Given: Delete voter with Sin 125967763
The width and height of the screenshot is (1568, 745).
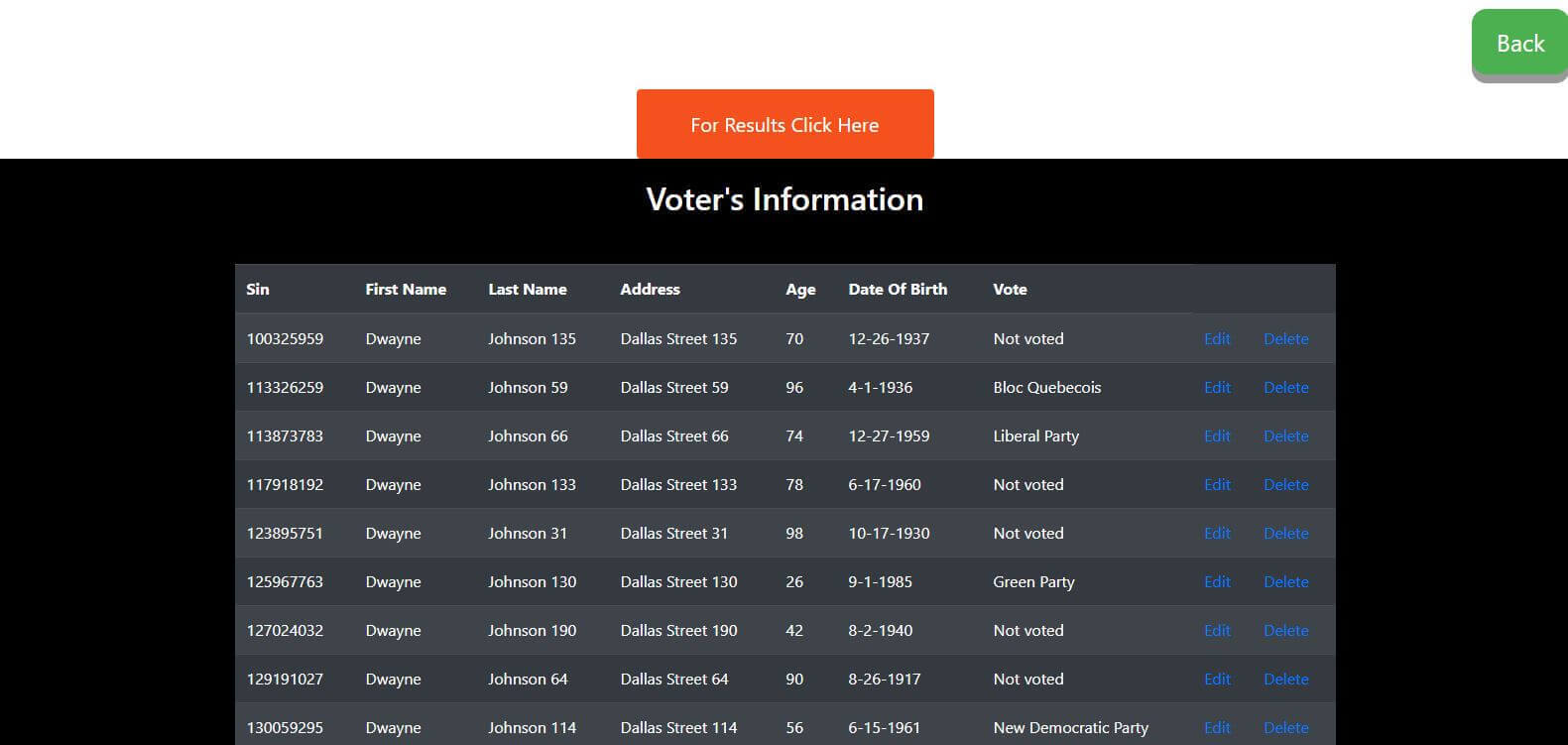Looking at the screenshot, I should 1285,582.
